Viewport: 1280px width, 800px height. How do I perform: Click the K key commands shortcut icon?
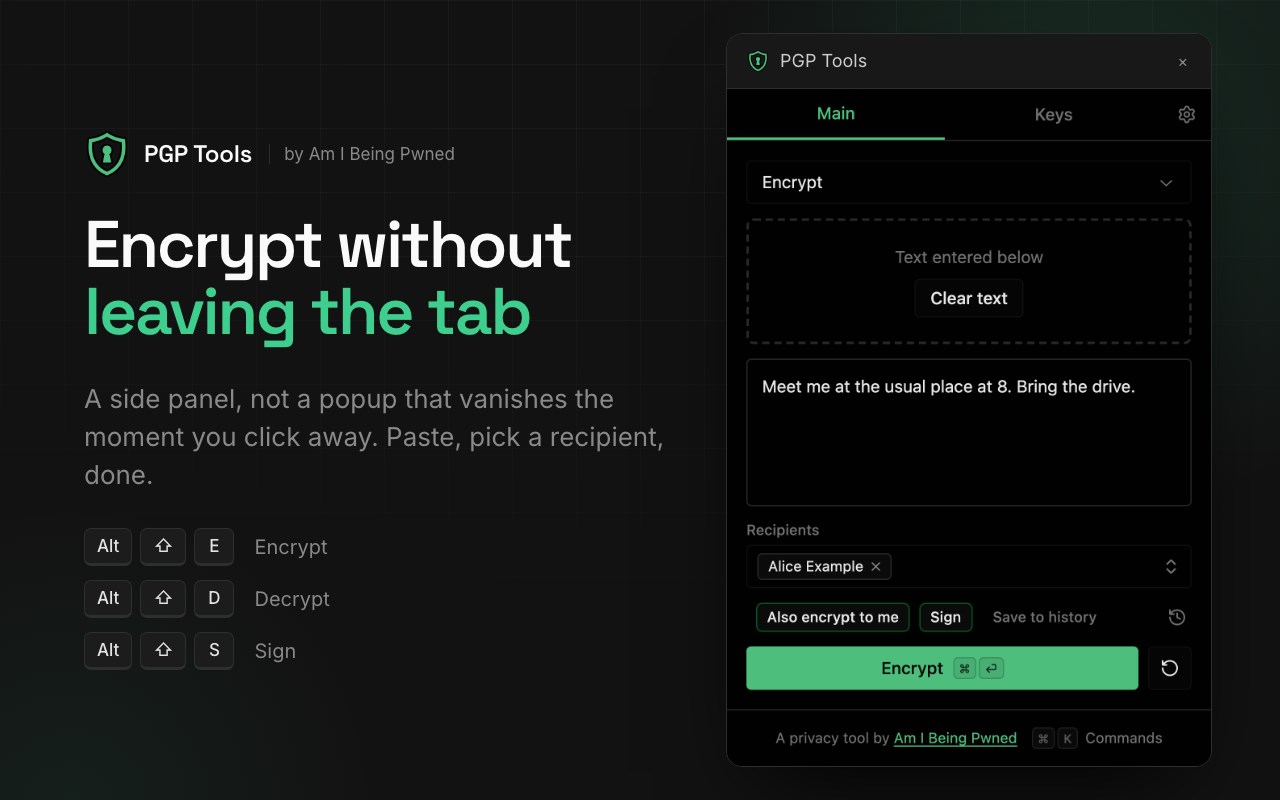pyautogui.click(x=1067, y=738)
